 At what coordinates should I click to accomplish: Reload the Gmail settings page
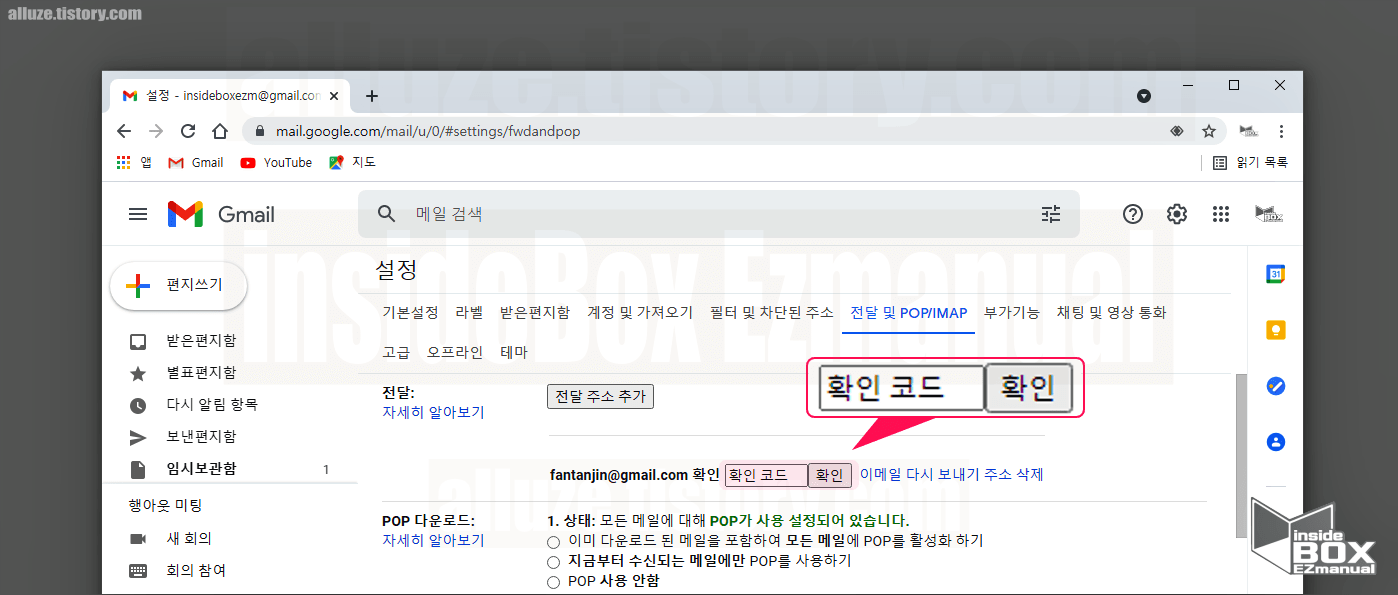tap(188, 131)
